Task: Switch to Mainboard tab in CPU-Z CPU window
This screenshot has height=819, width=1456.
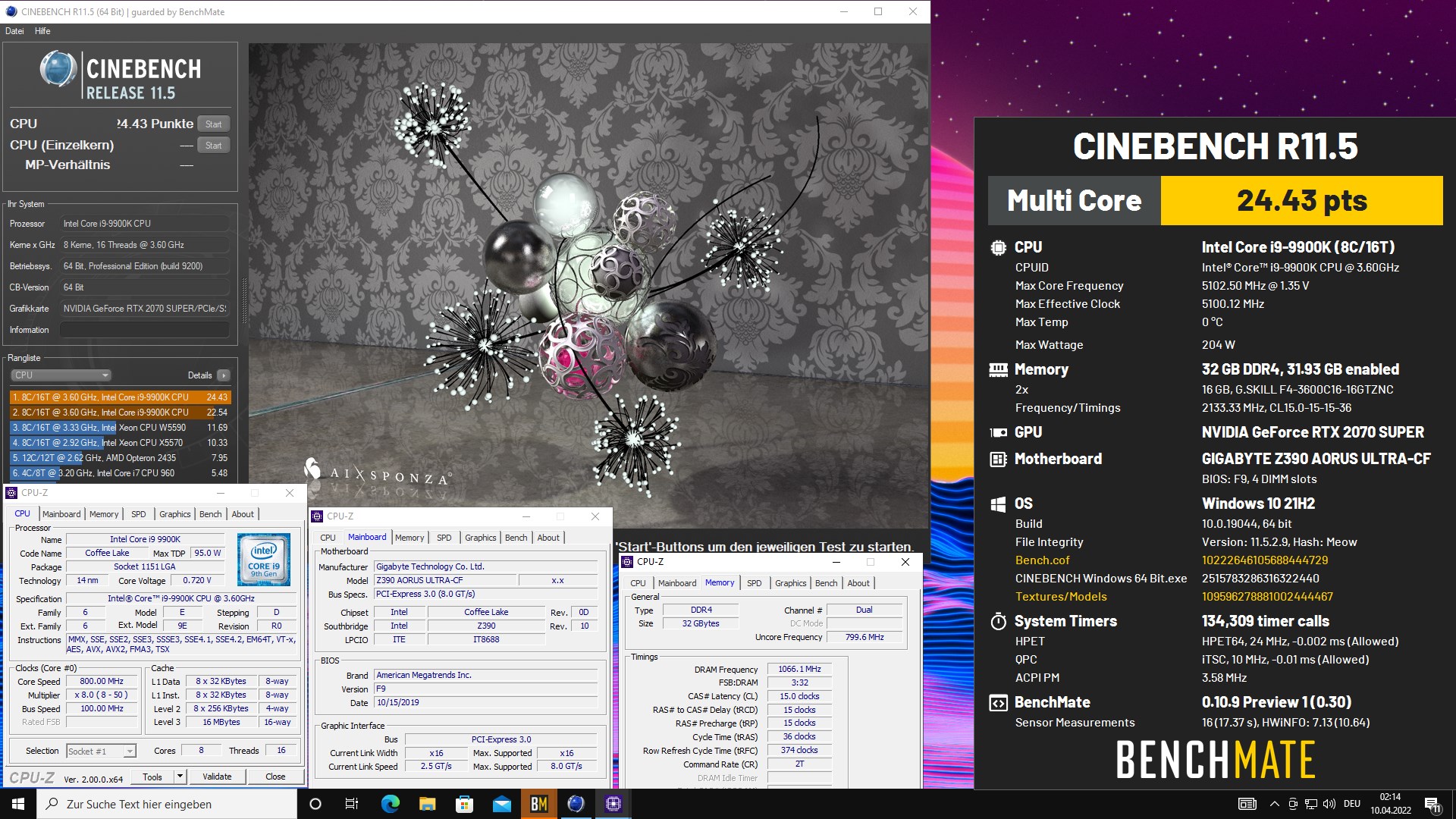Action: [x=61, y=514]
